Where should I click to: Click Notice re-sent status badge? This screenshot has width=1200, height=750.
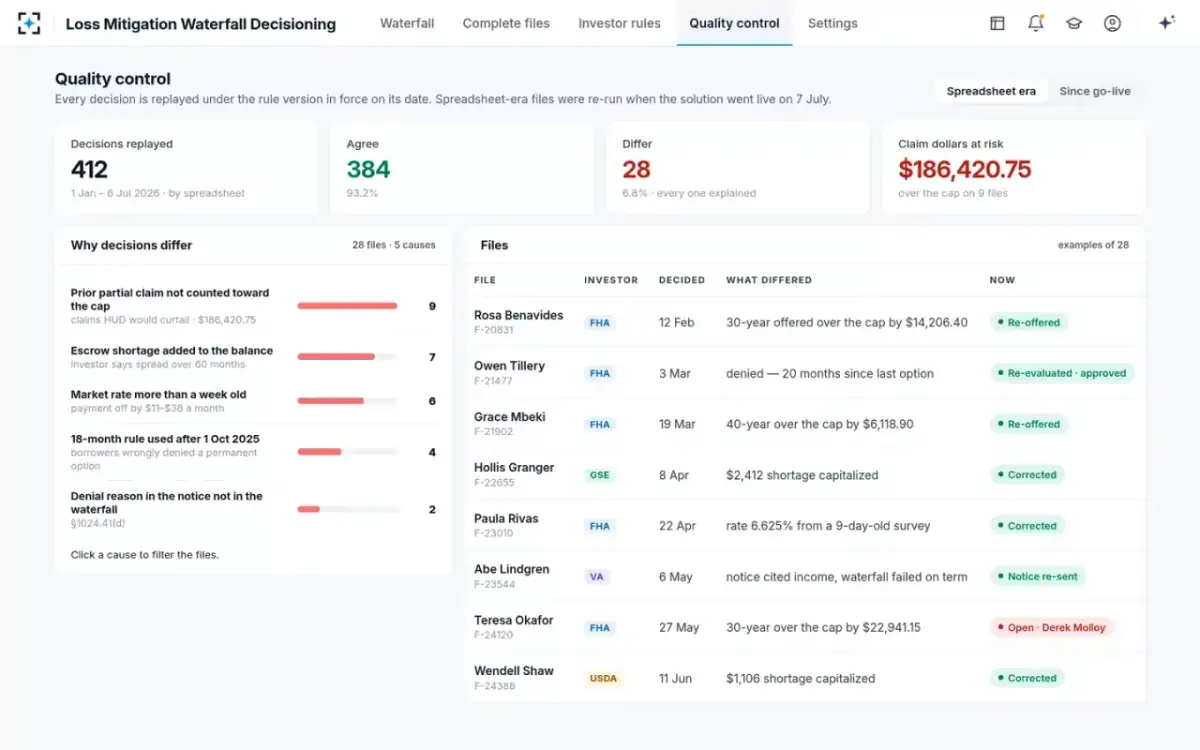click(1037, 576)
